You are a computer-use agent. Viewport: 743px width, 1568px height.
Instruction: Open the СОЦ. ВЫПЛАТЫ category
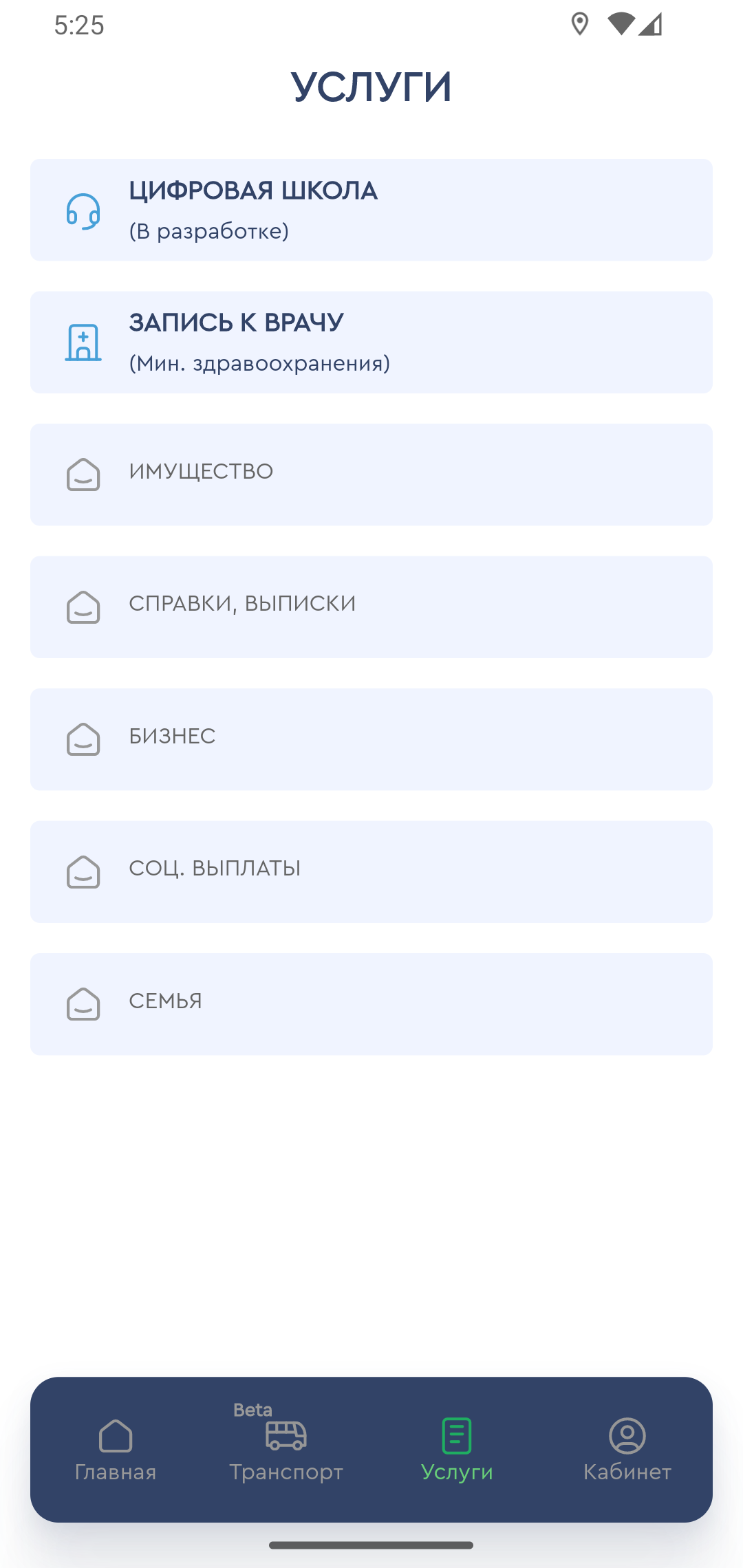click(x=371, y=872)
